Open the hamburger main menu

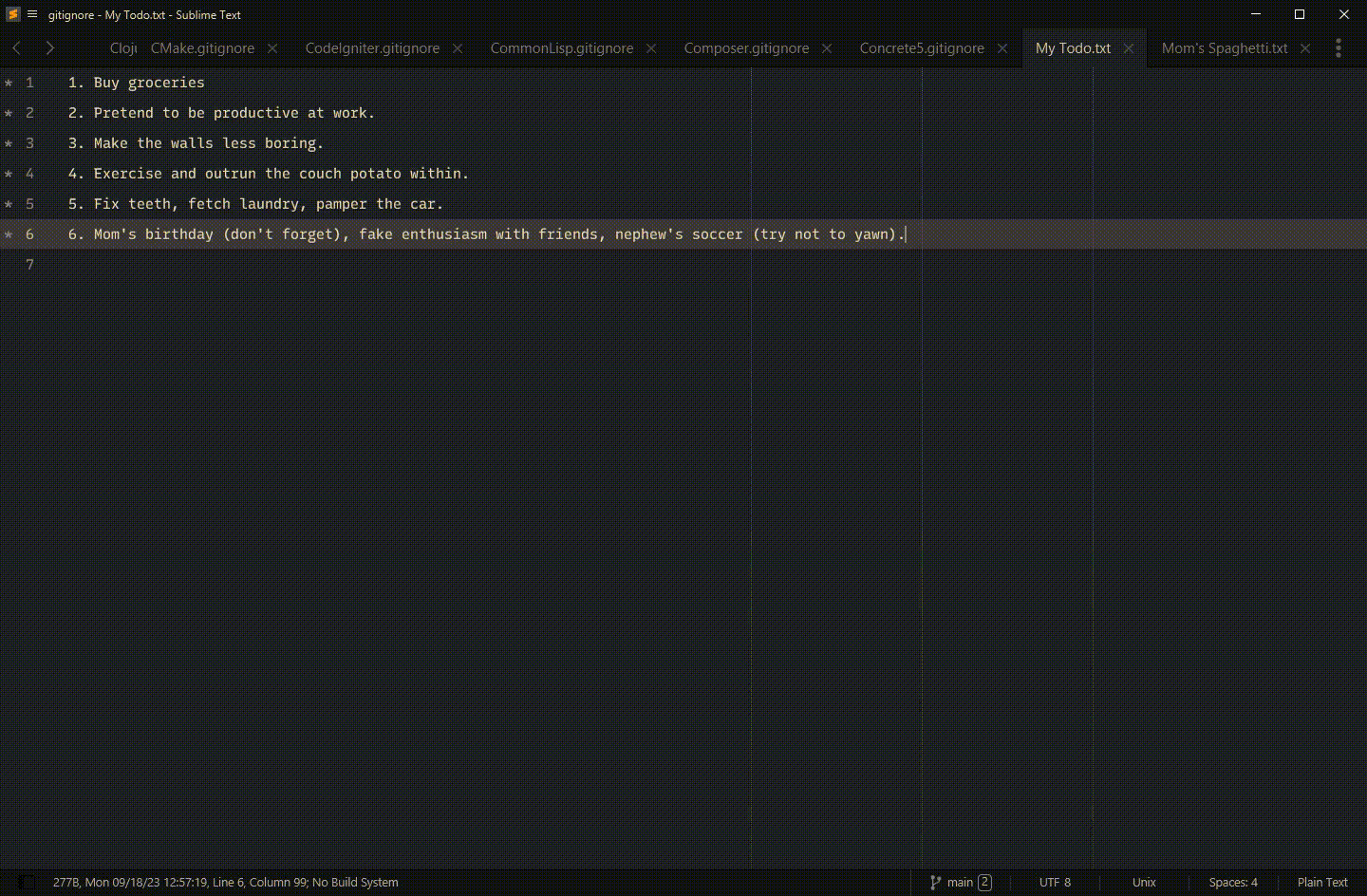point(32,14)
